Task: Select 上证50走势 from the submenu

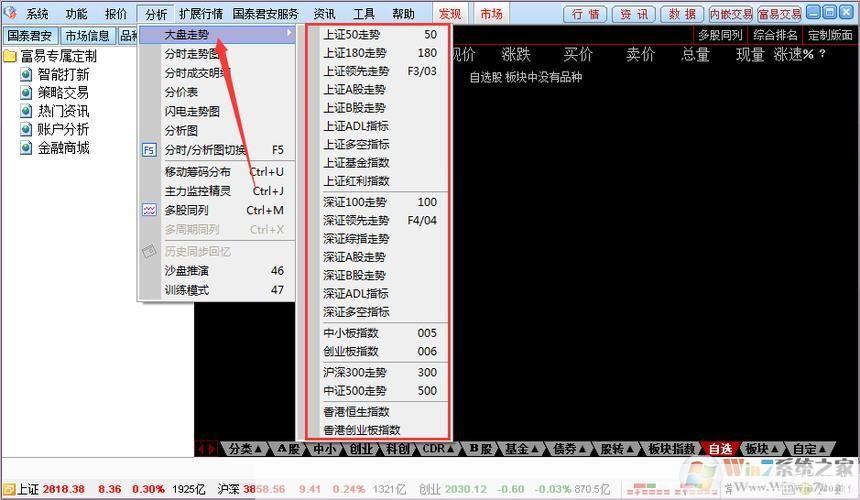Action: tap(380, 35)
